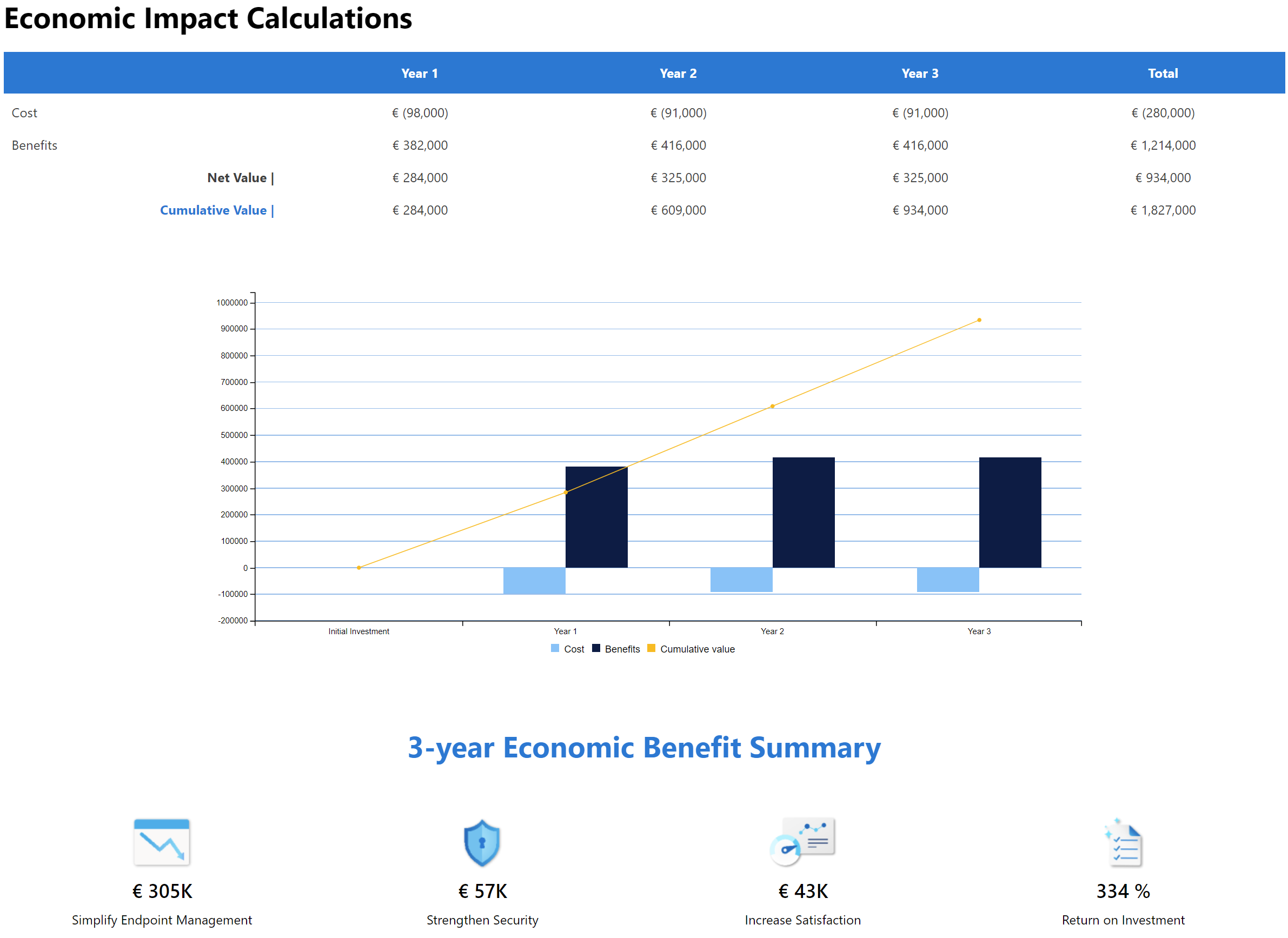This screenshot has height=938, width=1288.
Task: Click the Year 1 column header
Action: 420,73
